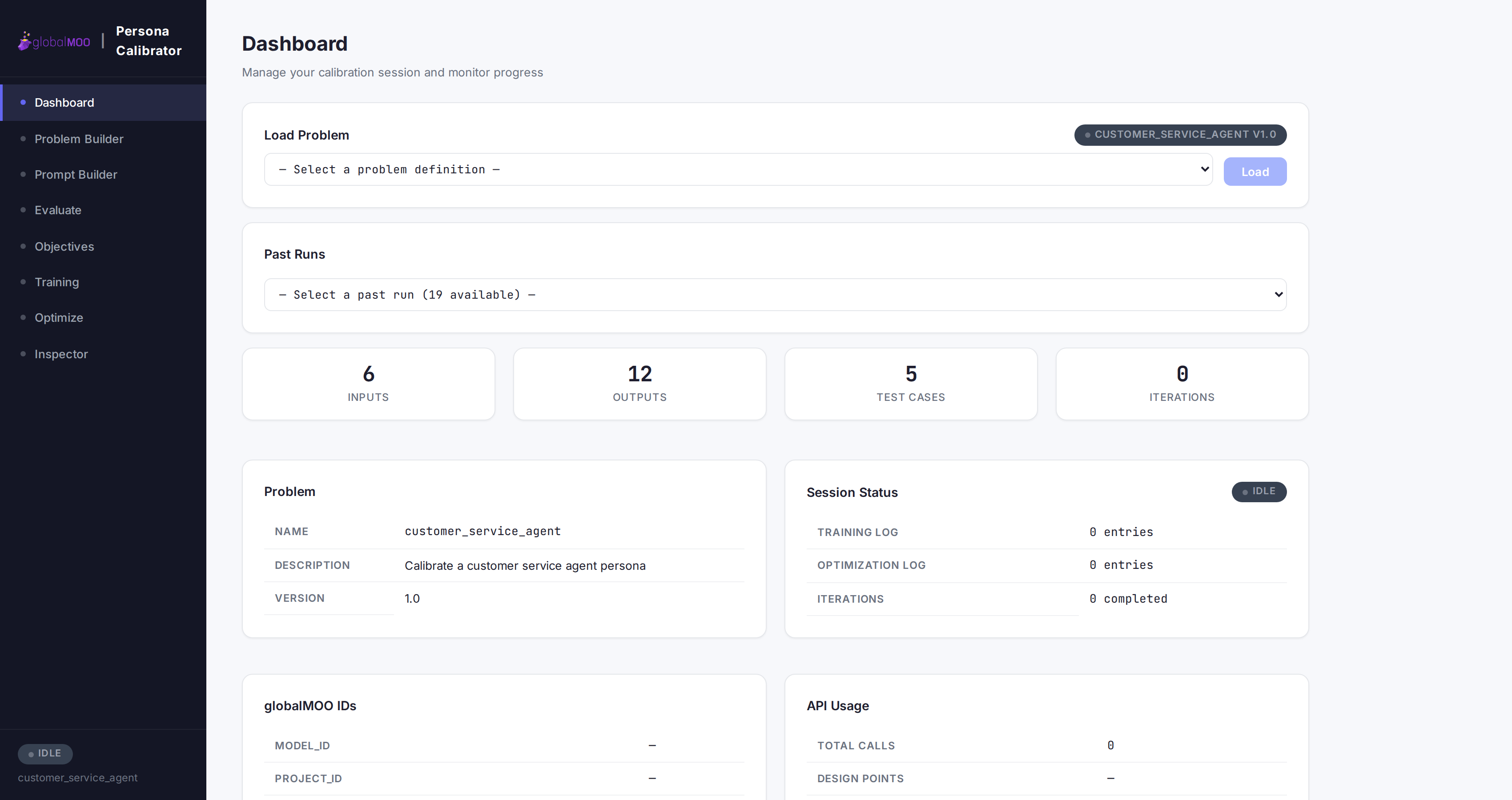Screen dimensions: 1512x800
Task: Click the MODEL_ID label
Action: pyautogui.click(x=302, y=745)
